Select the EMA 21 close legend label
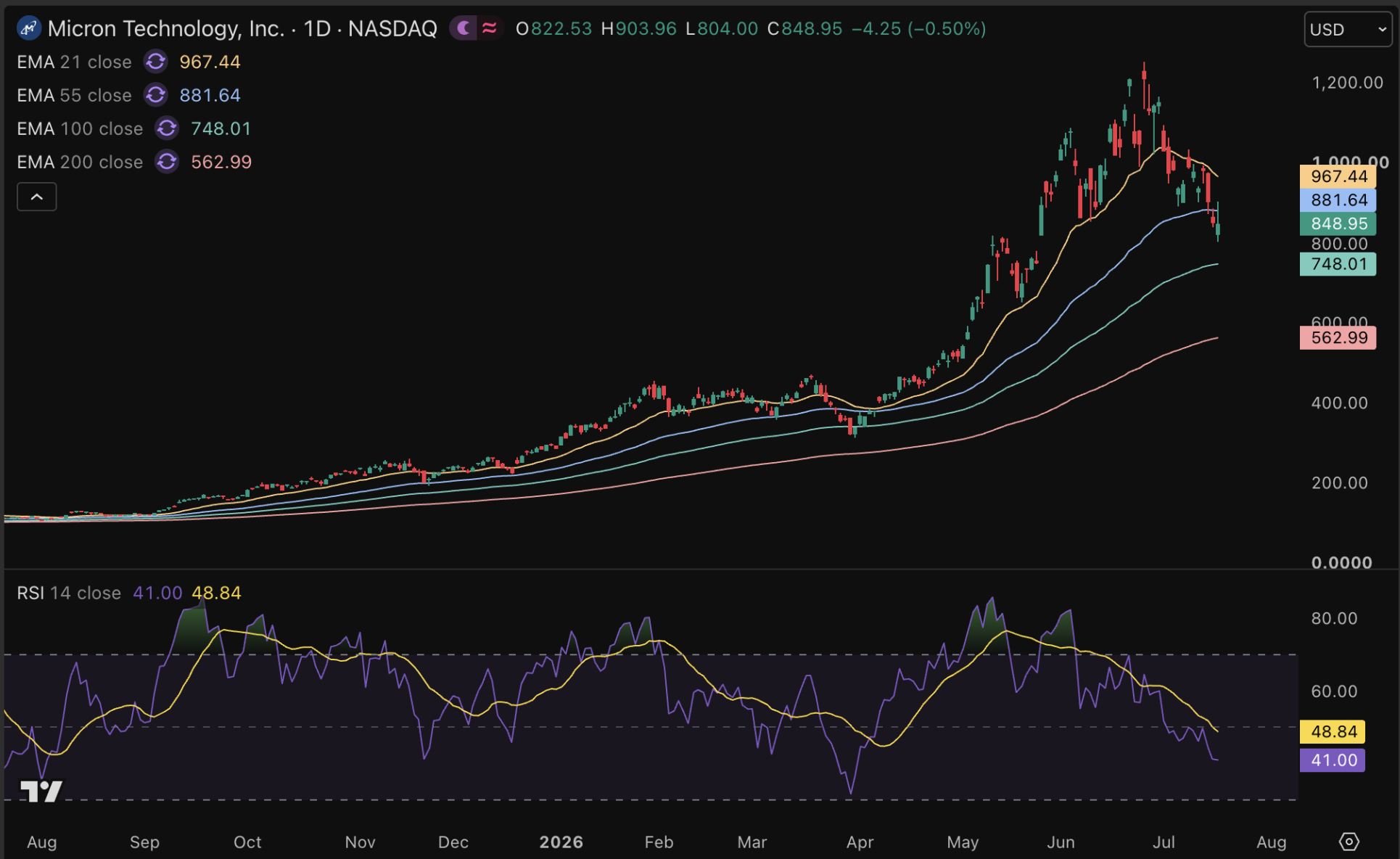Image resolution: width=1400 pixels, height=859 pixels. 74,62
